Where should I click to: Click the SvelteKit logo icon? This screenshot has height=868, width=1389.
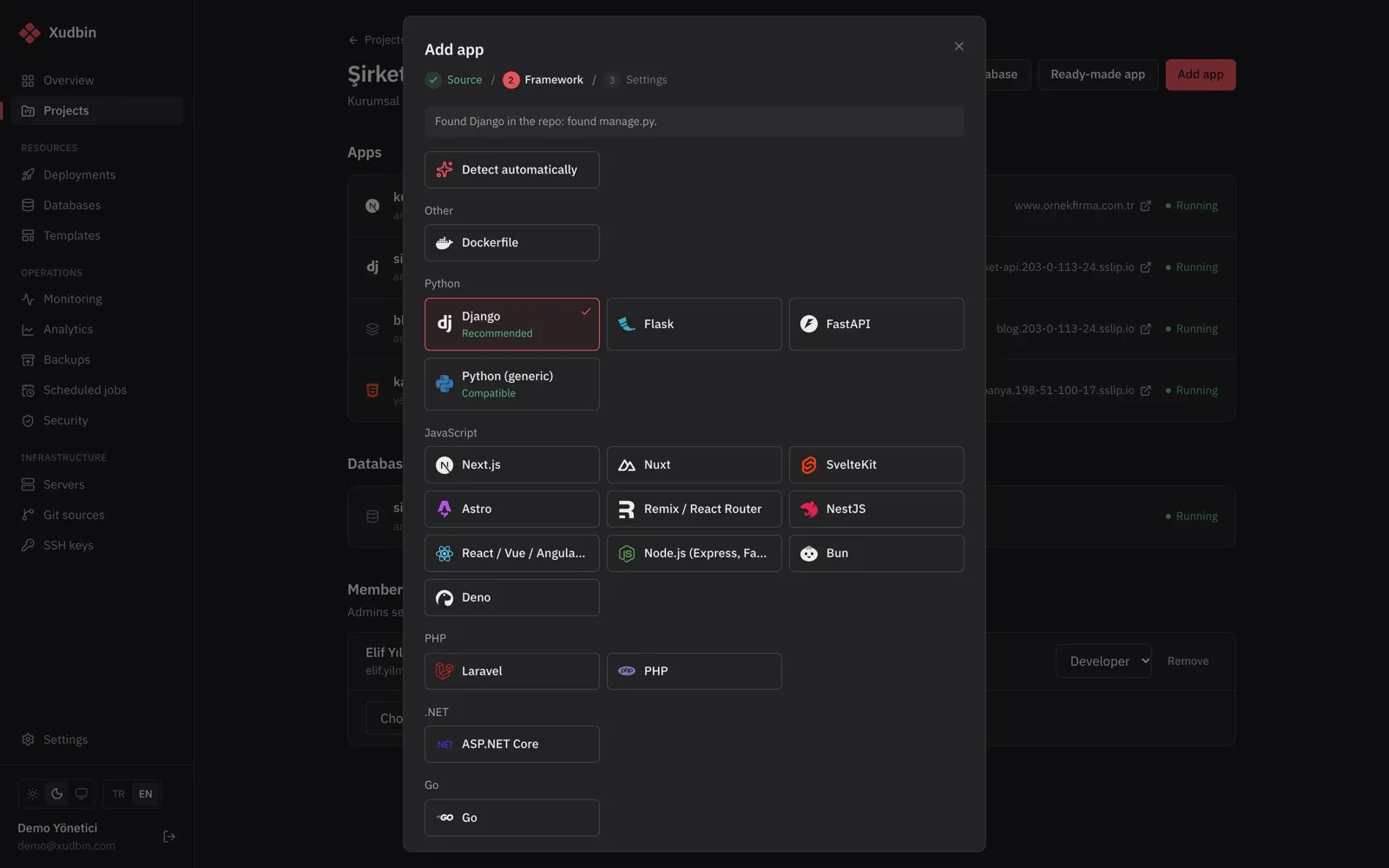[x=809, y=465]
